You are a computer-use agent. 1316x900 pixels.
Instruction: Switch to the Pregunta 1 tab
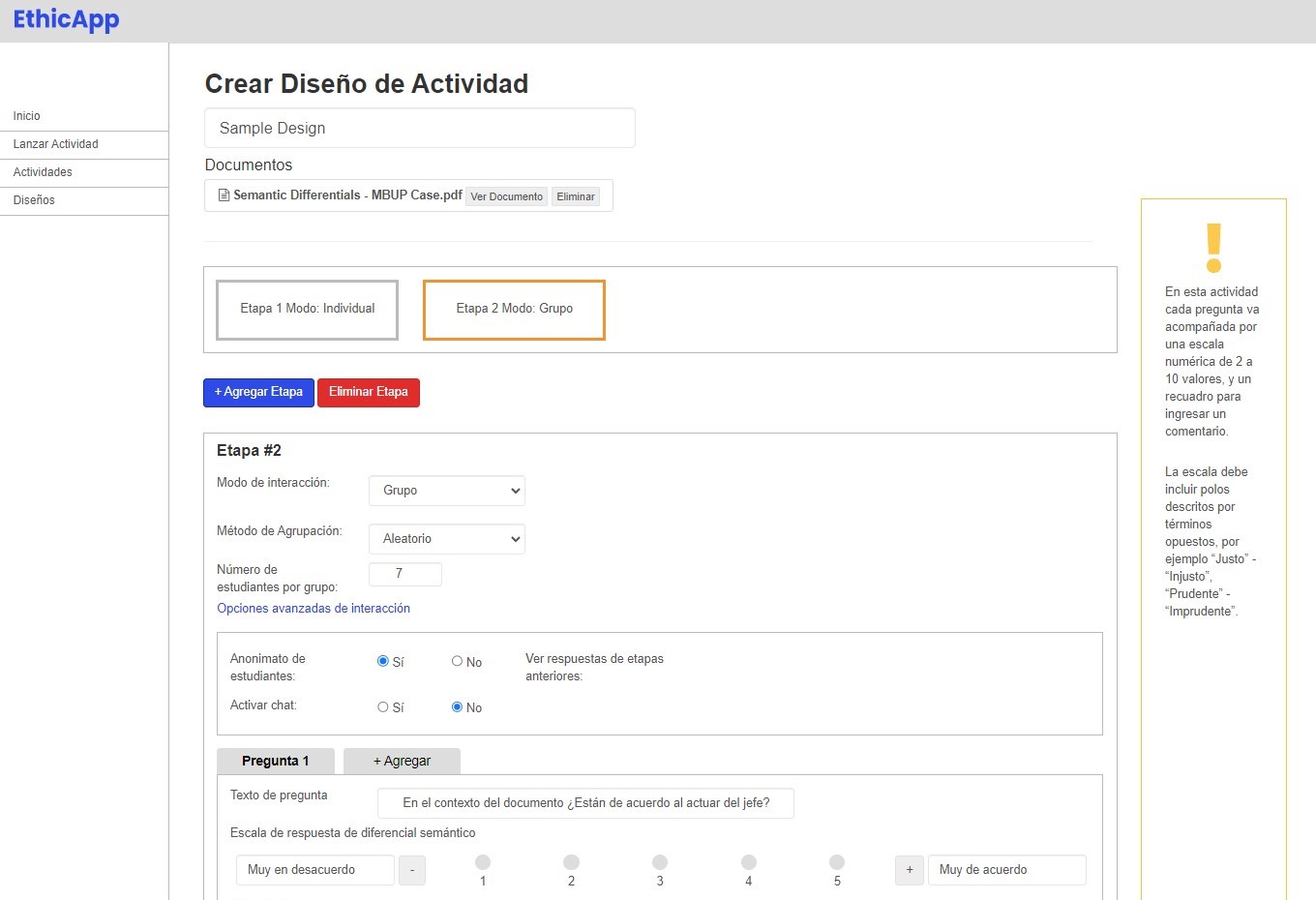click(276, 762)
